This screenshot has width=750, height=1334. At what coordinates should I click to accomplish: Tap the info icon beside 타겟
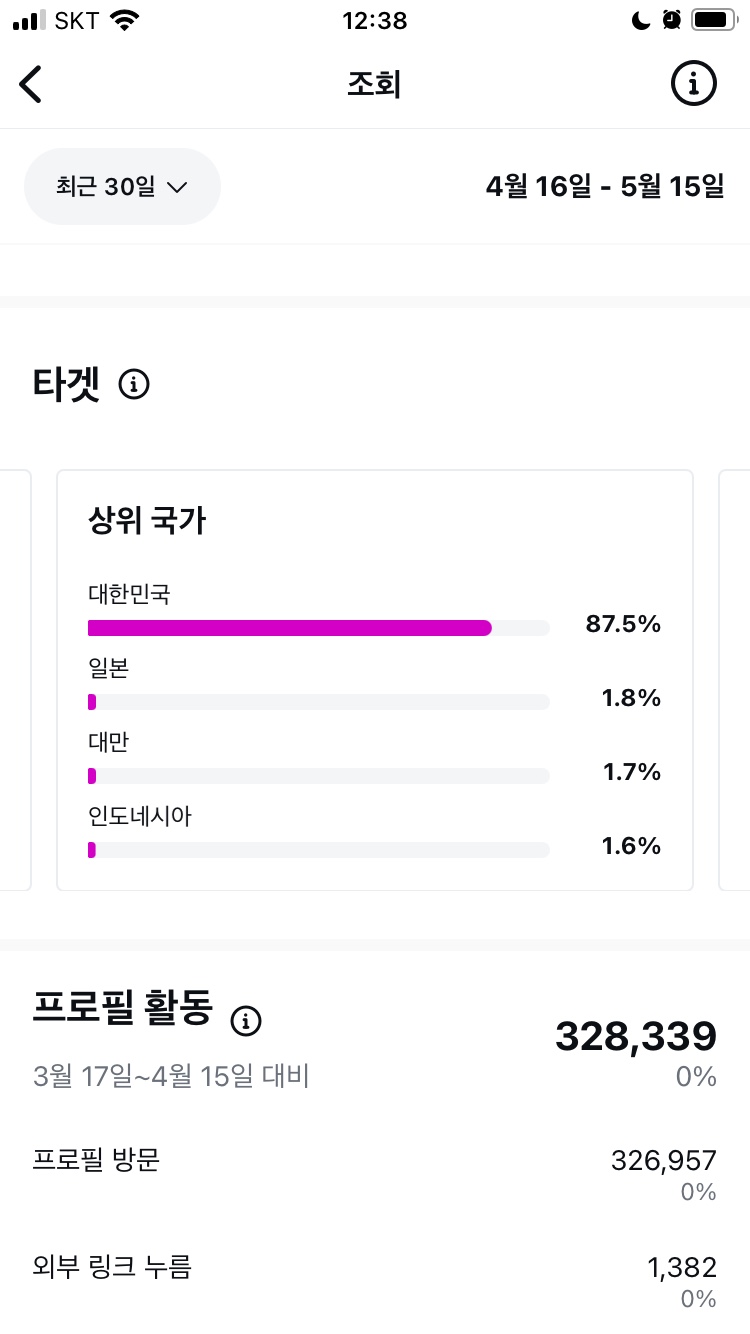pos(134,384)
